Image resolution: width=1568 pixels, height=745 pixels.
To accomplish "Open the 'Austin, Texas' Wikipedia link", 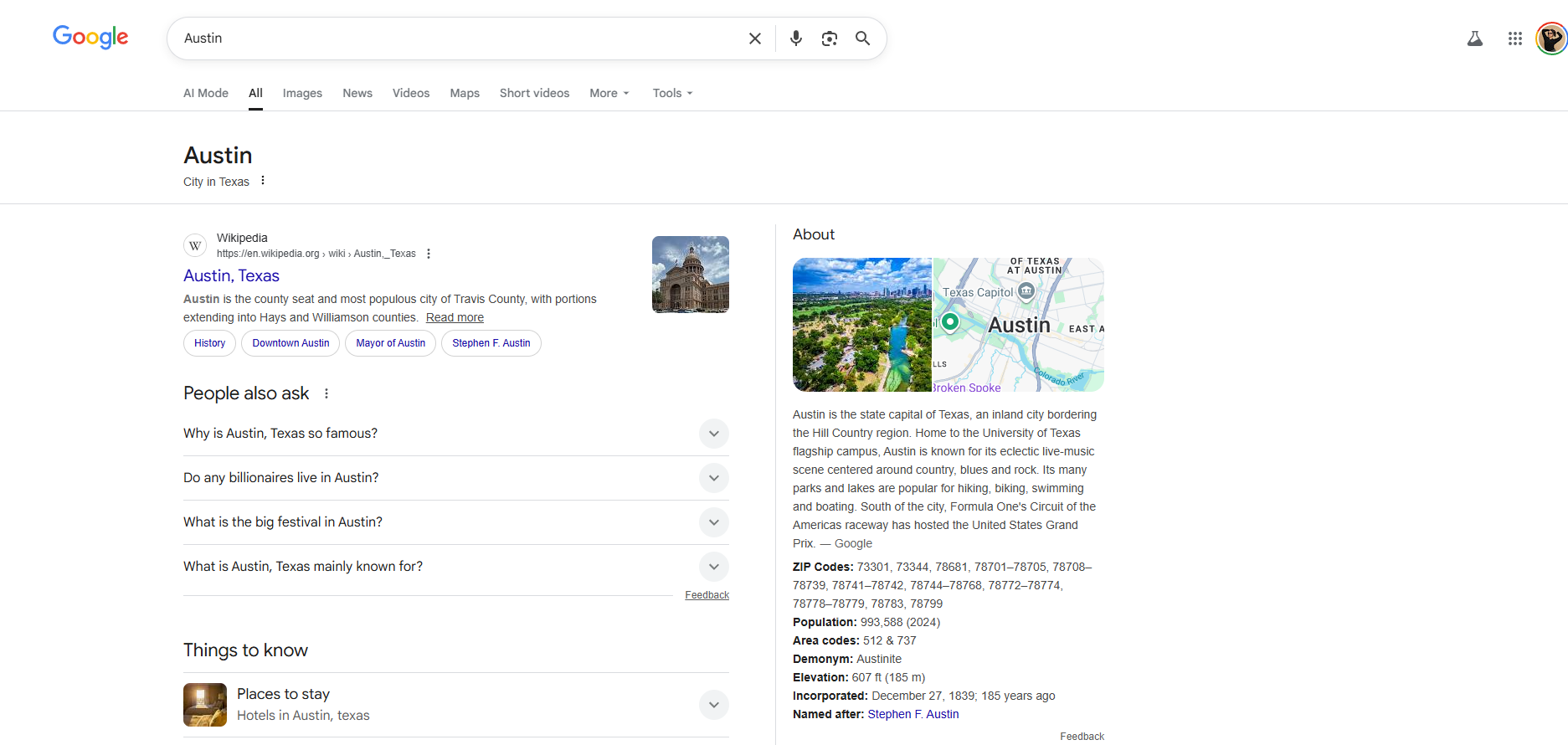I will (231, 275).
